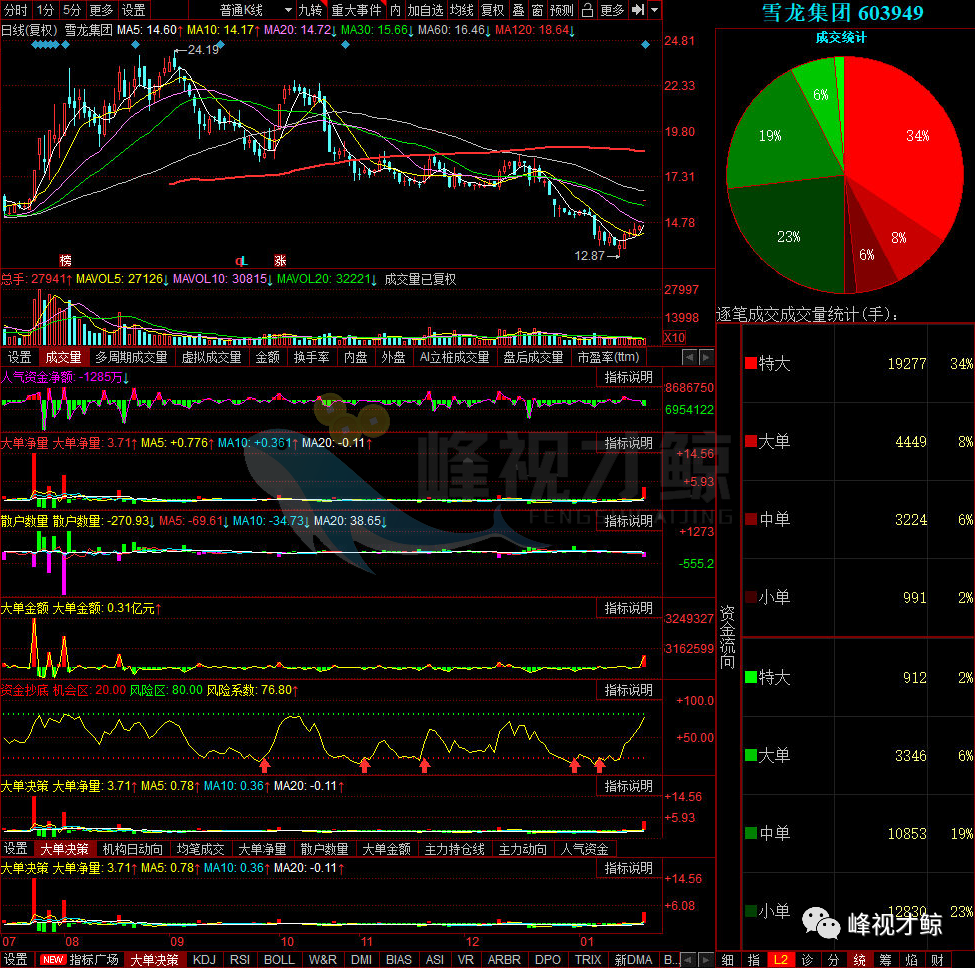
Task: Open 指标广场 with NEW badge
Action: [79, 959]
